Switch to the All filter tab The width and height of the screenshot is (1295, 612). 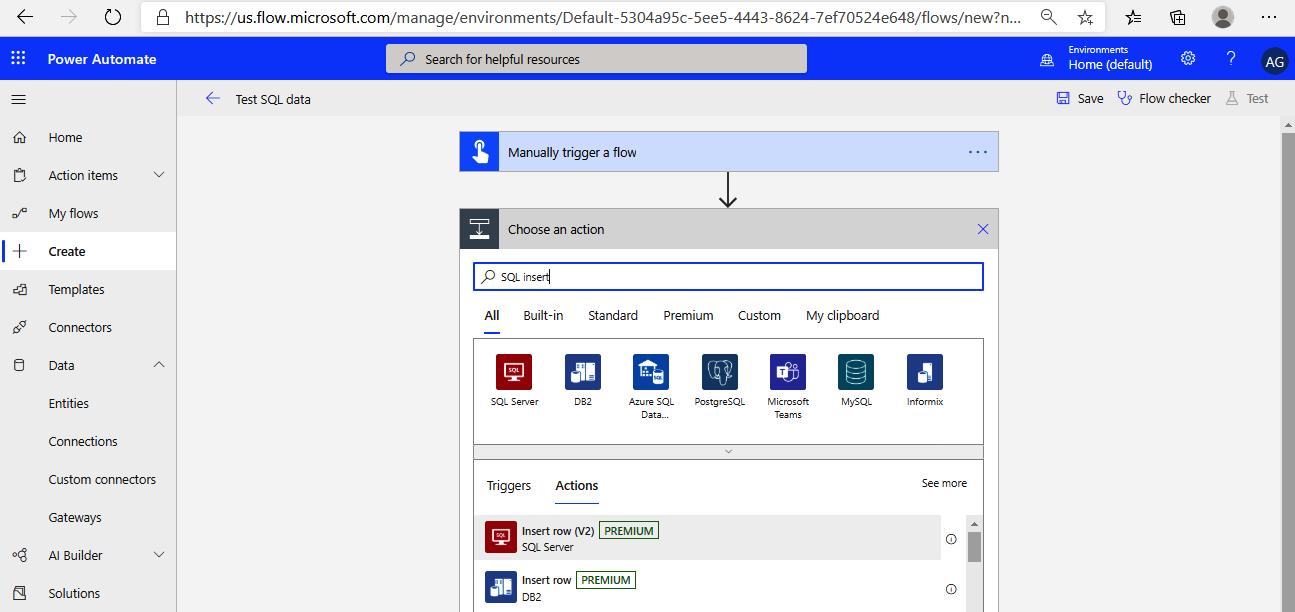(x=492, y=316)
